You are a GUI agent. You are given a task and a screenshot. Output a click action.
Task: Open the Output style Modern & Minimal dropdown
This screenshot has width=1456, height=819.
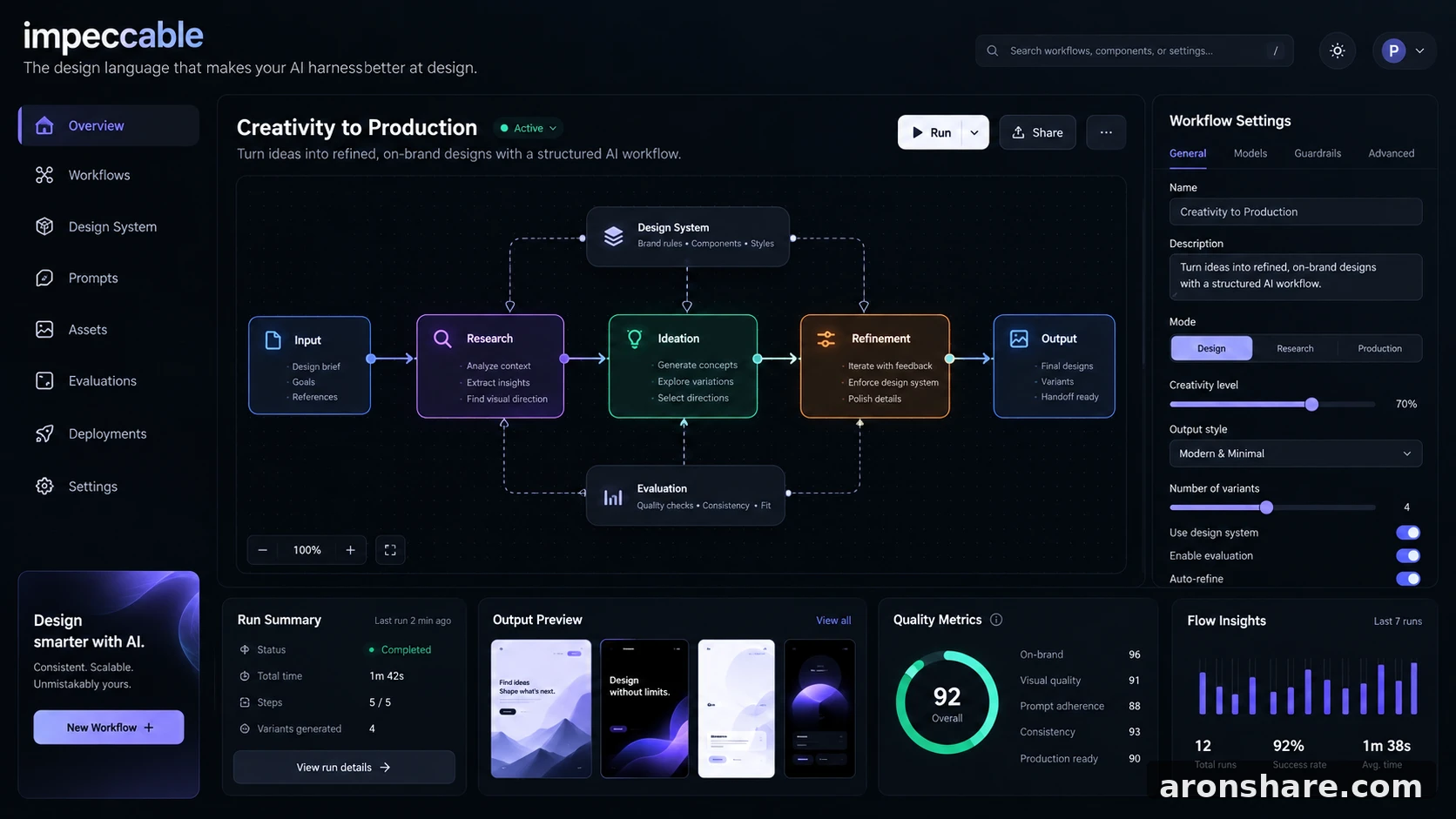click(1295, 453)
